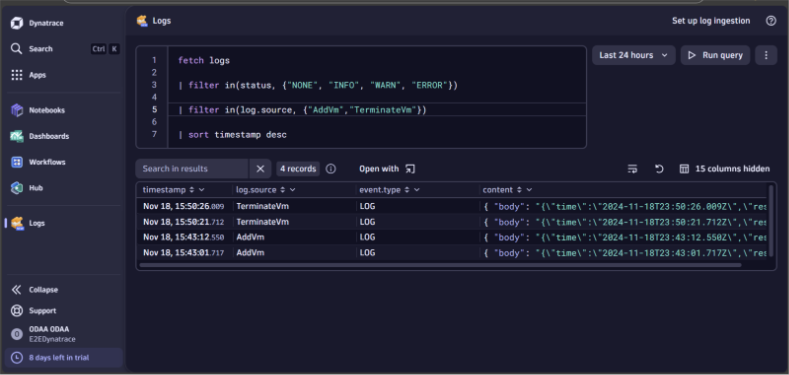
Task: Click content cell of 15:50:21 row
Action: tap(624, 222)
